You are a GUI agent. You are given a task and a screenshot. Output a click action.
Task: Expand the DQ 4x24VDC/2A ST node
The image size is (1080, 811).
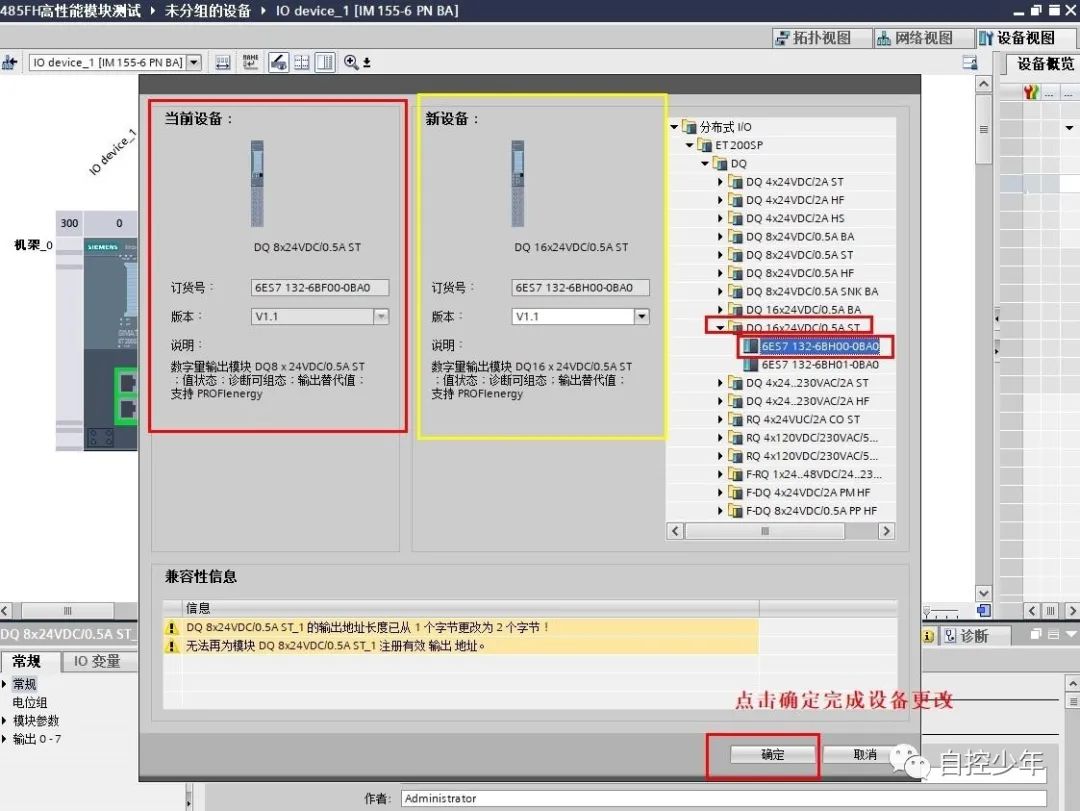[x=720, y=182]
